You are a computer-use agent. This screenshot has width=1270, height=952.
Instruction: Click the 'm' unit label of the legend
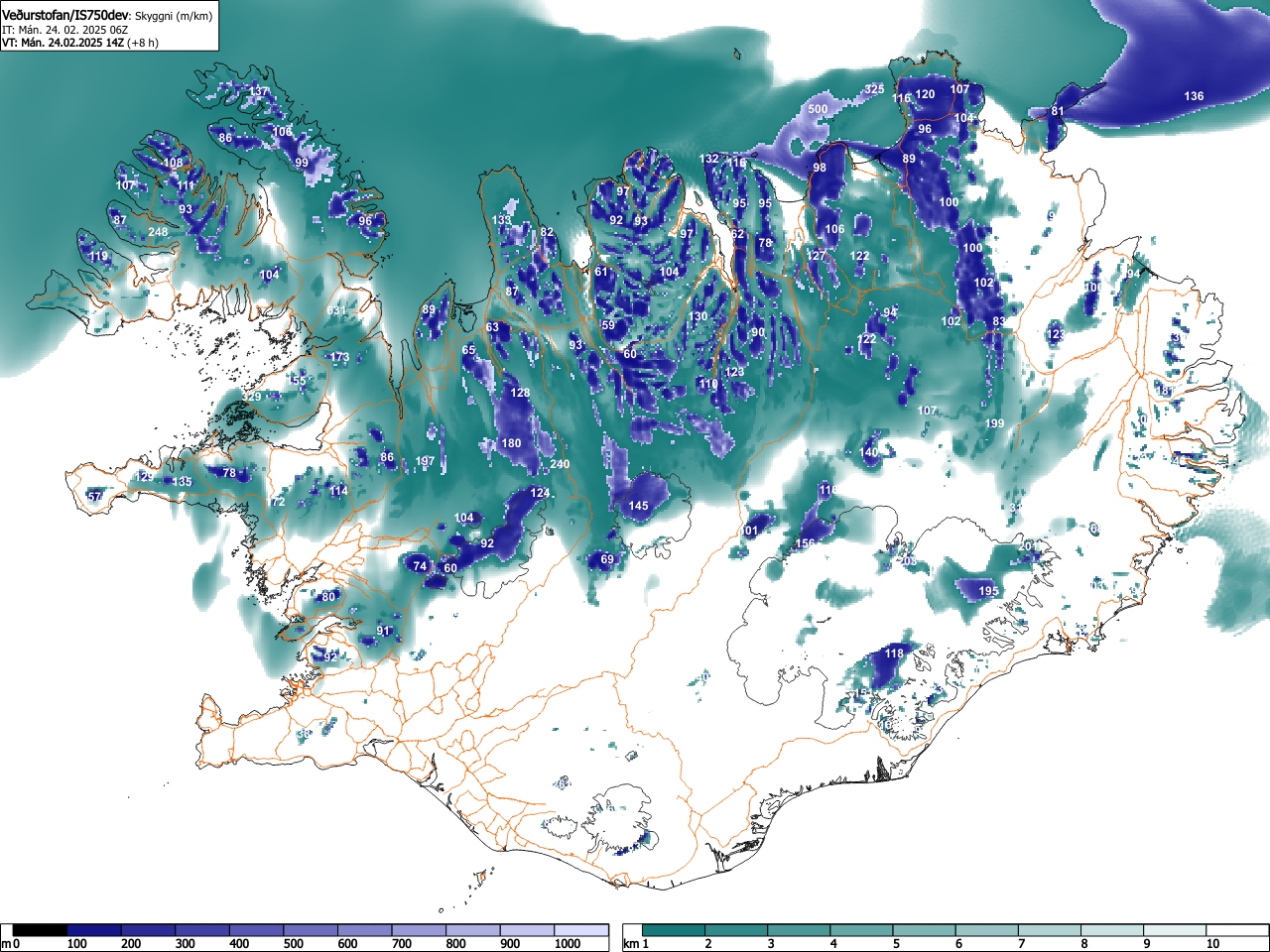pos(6,944)
